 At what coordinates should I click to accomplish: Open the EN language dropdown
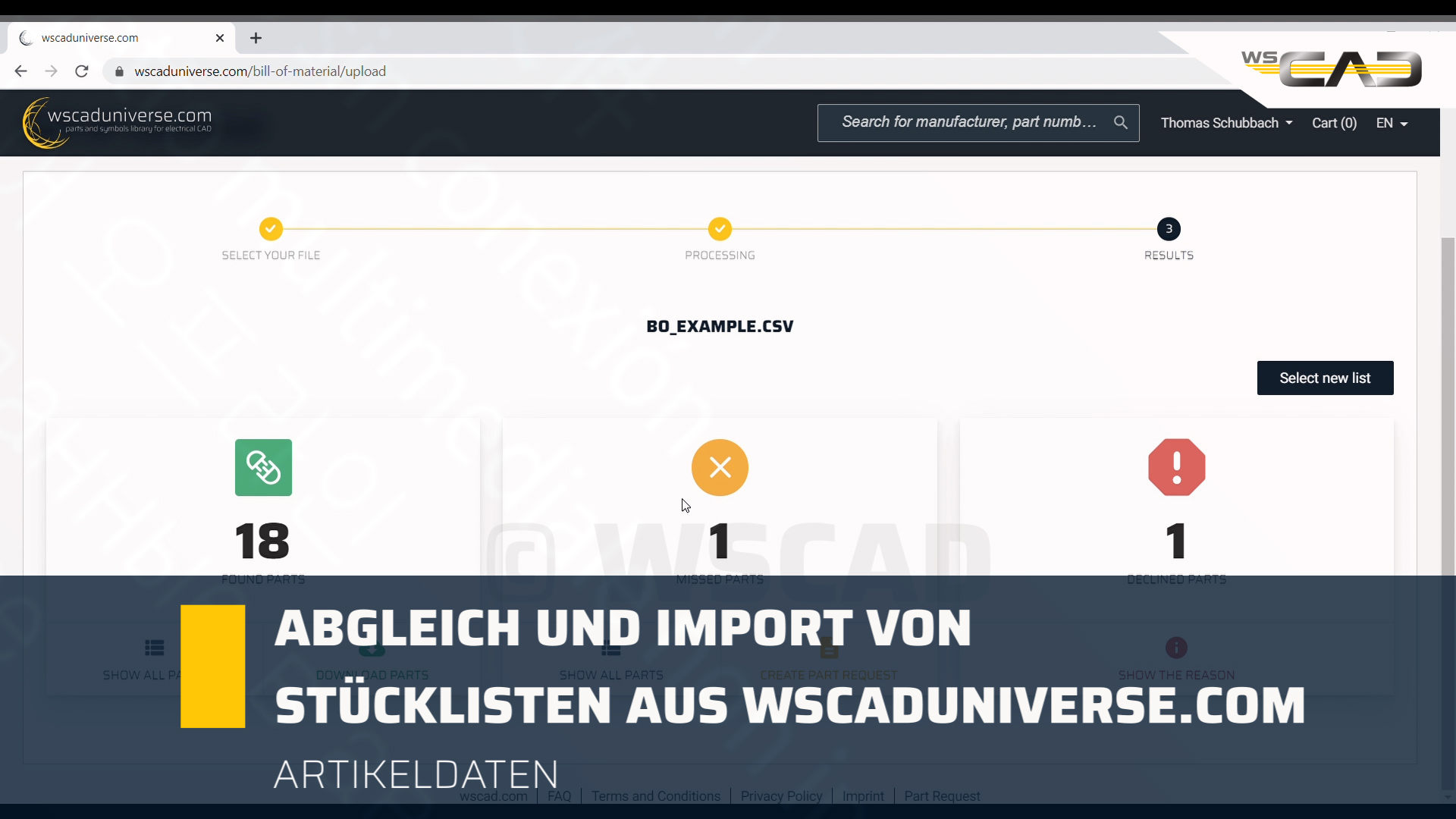(1392, 122)
